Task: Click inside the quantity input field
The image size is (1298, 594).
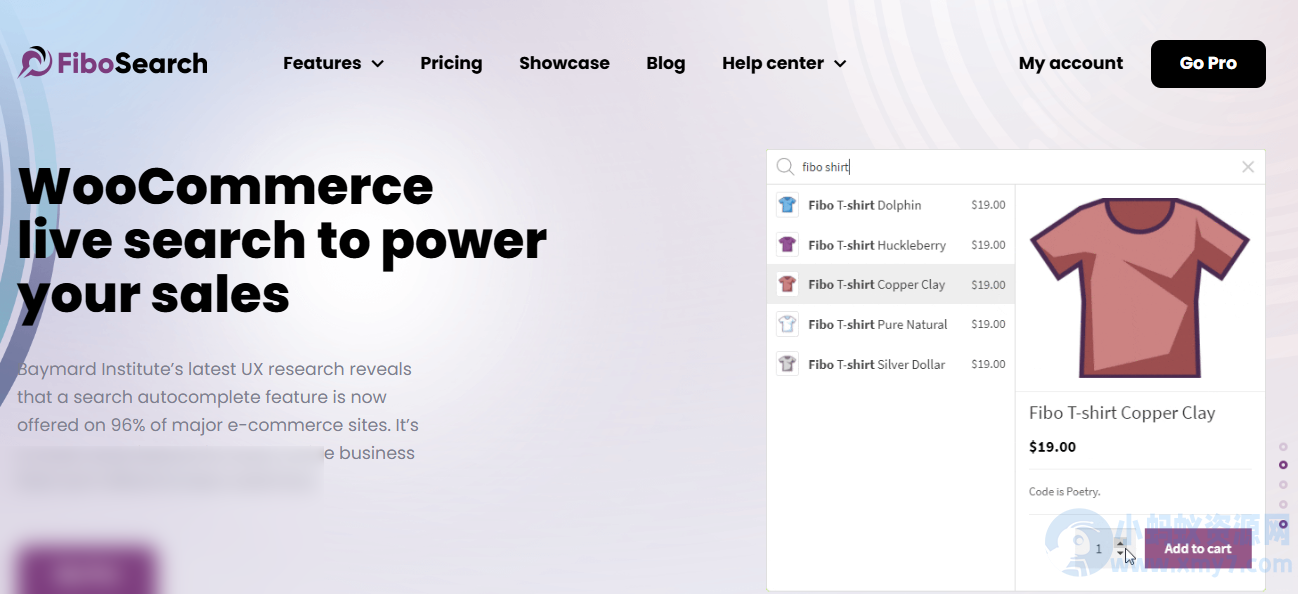Action: [1095, 548]
